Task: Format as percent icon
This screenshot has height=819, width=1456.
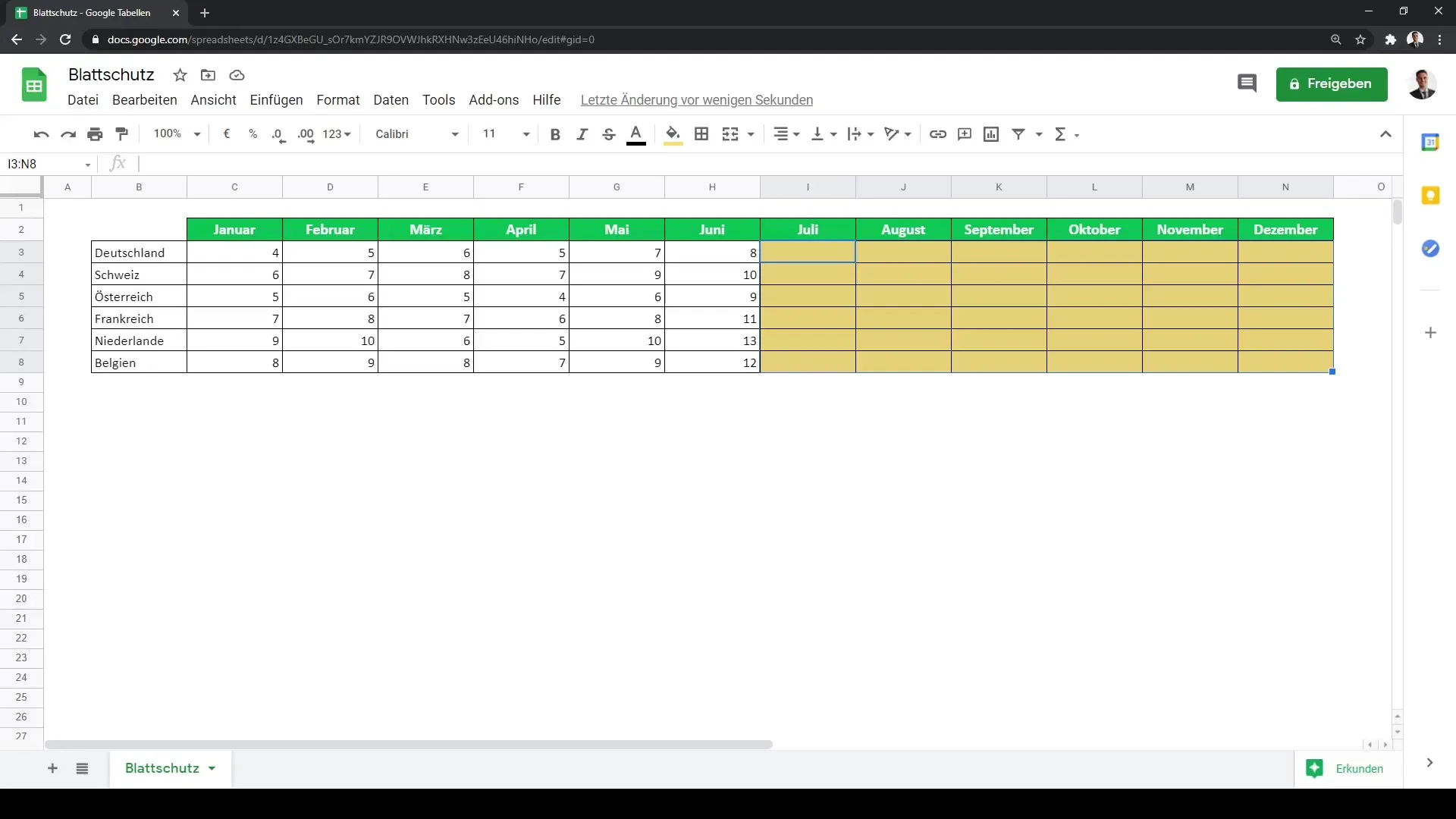Action: coord(253,134)
